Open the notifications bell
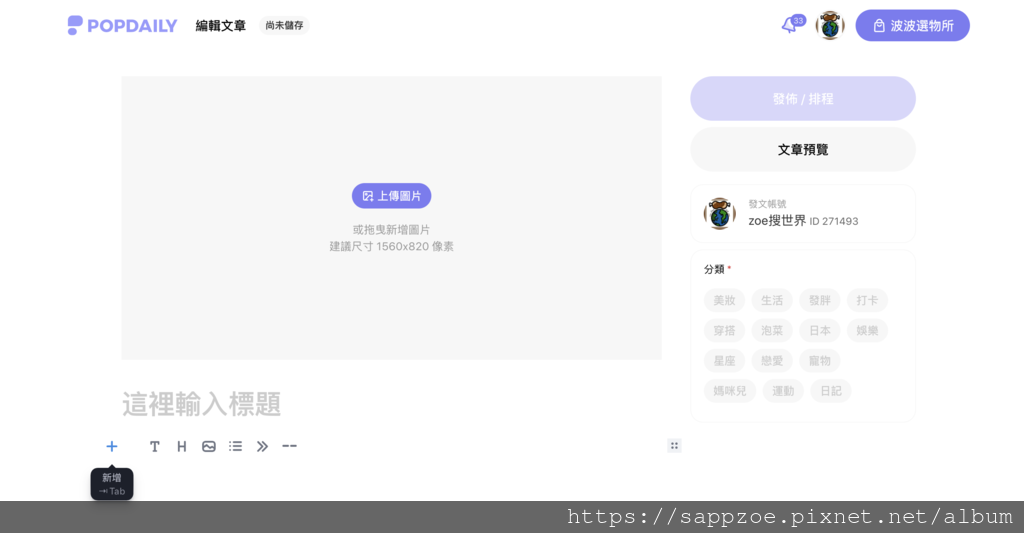1024x533 pixels. tap(790, 25)
